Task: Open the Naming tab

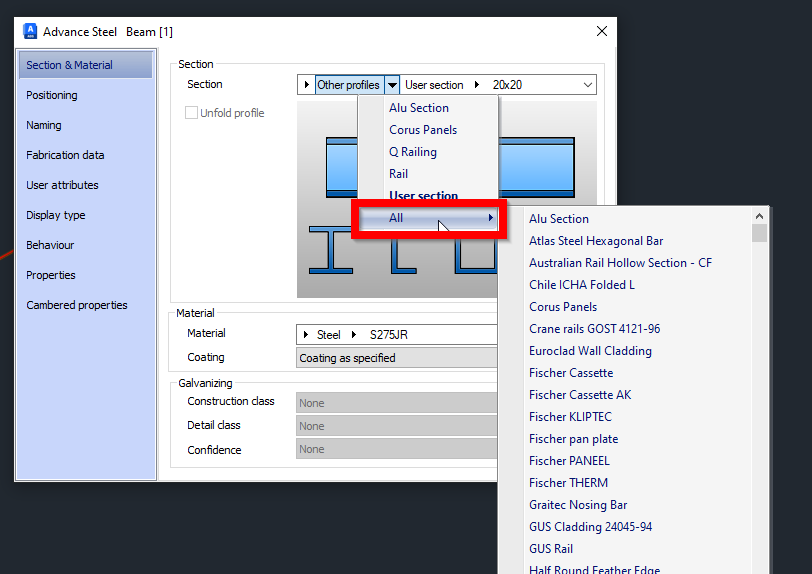Action: point(44,125)
